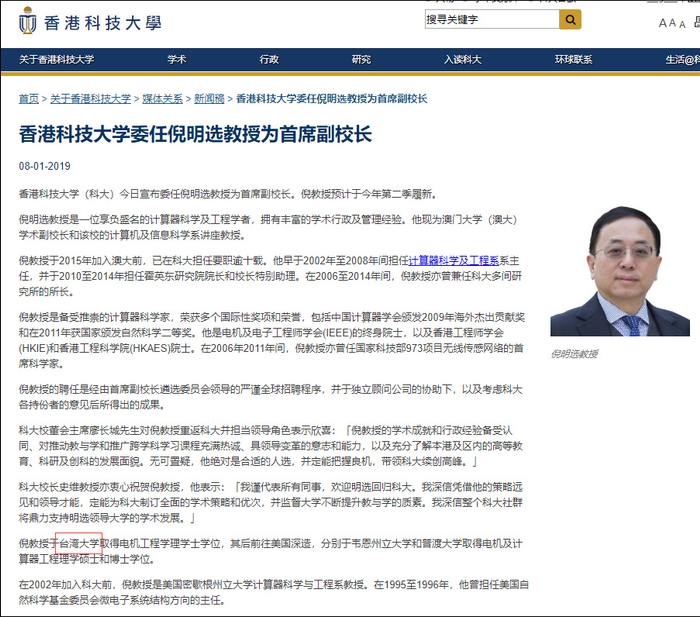This screenshot has height=617, width=700.
Task: Click the paragraph starting 在2002年加入科大前
Action: [x=274, y=592]
